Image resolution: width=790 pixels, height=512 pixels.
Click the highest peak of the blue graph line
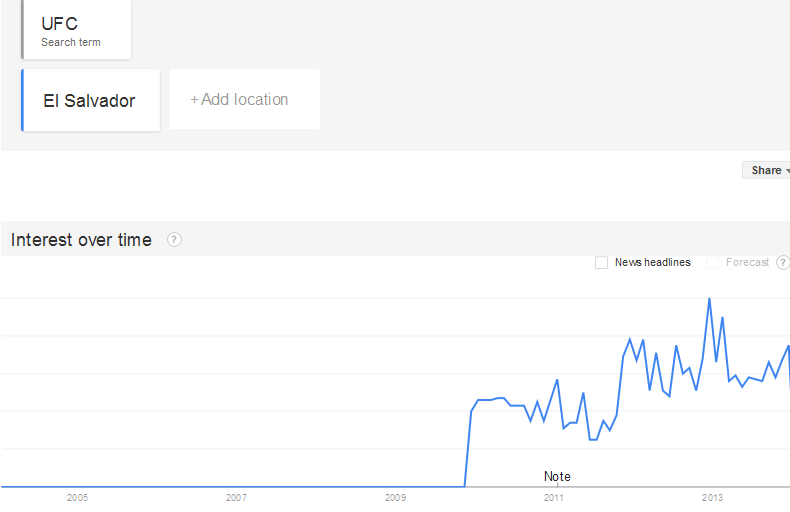coord(709,299)
